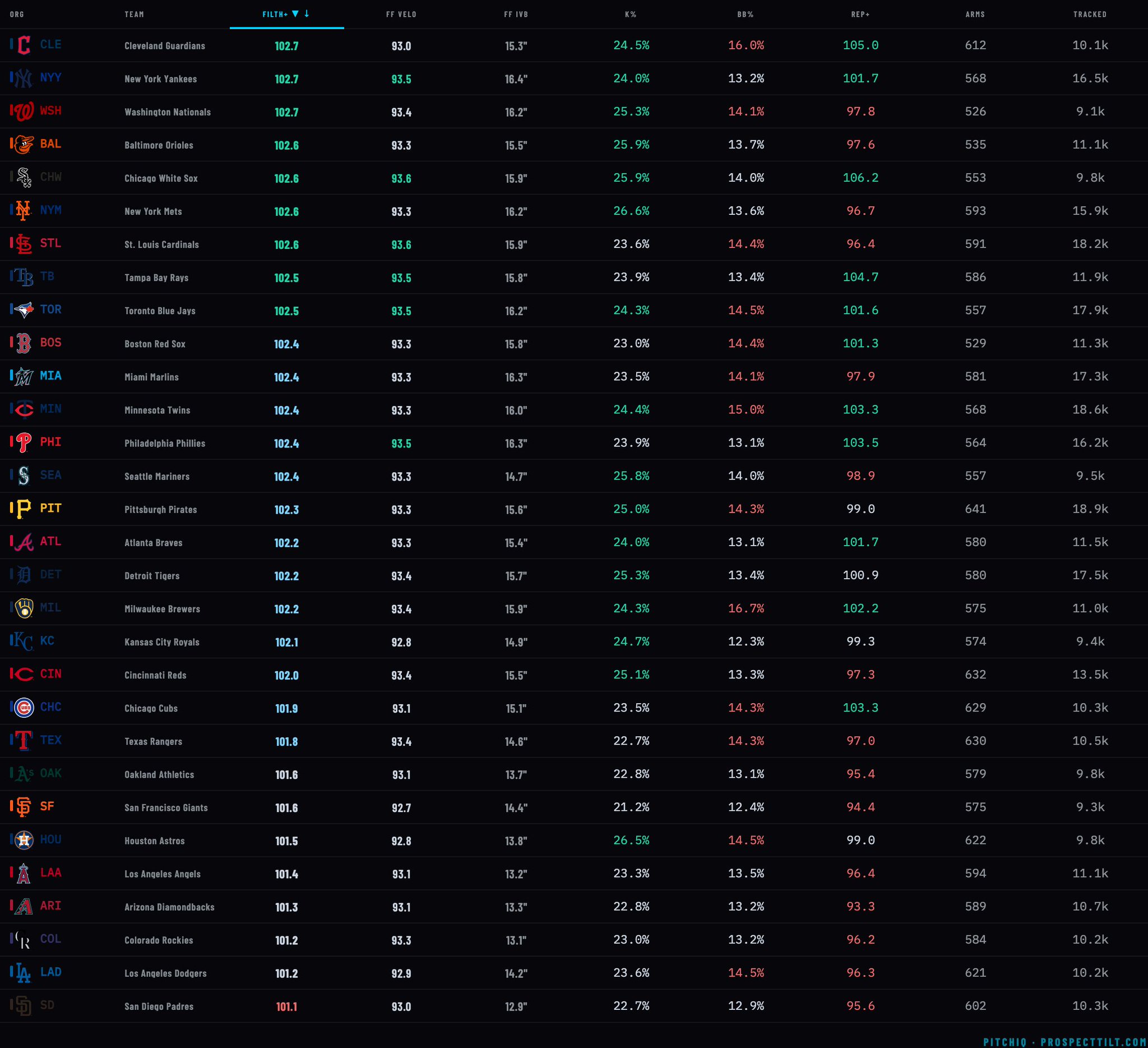Click the Milwaukee Brewers glove logo

point(24,608)
